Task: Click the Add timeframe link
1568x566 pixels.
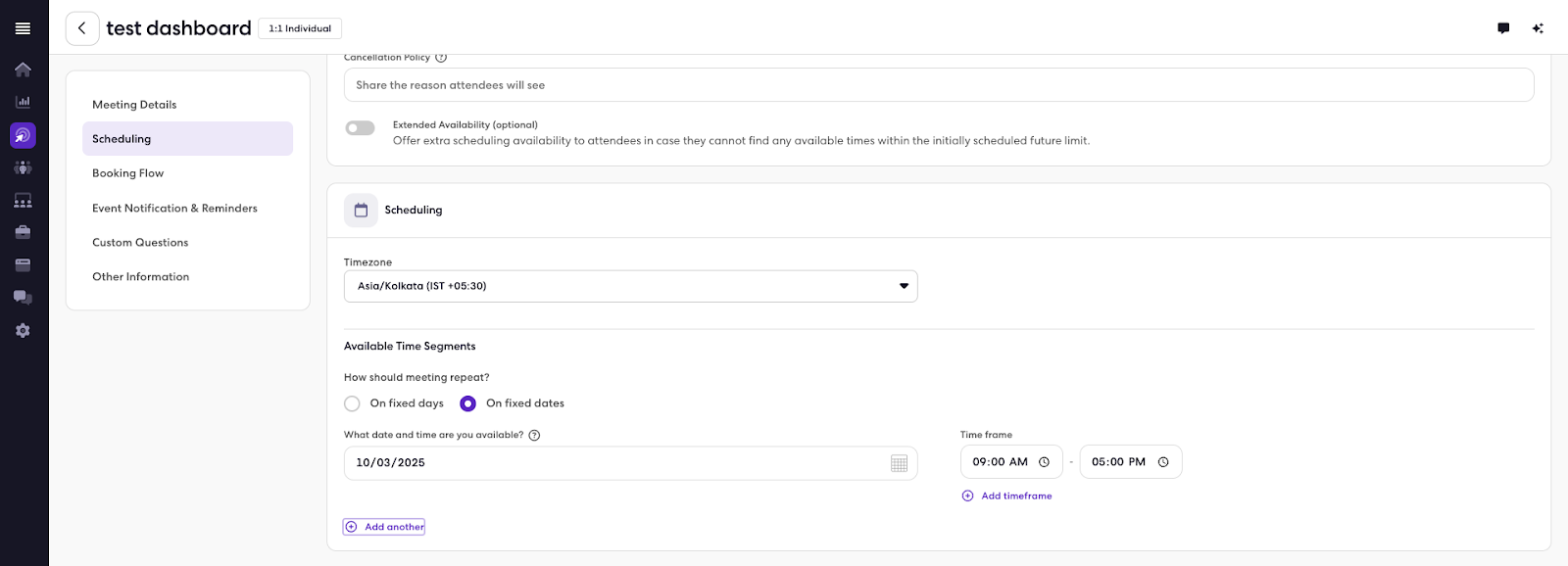Action: (1006, 496)
